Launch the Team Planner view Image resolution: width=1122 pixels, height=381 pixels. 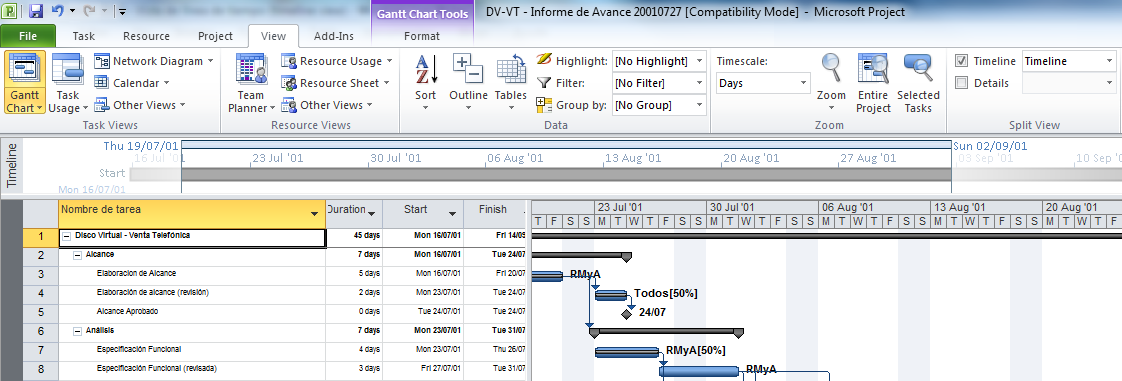click(251, 82)
